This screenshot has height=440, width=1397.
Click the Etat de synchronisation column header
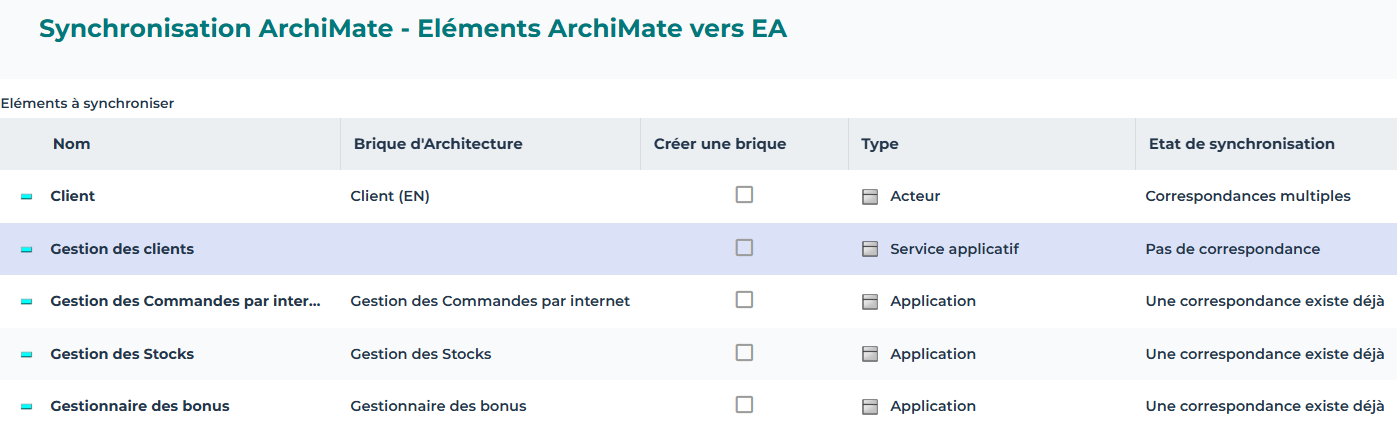click(x=1241, y=144)
